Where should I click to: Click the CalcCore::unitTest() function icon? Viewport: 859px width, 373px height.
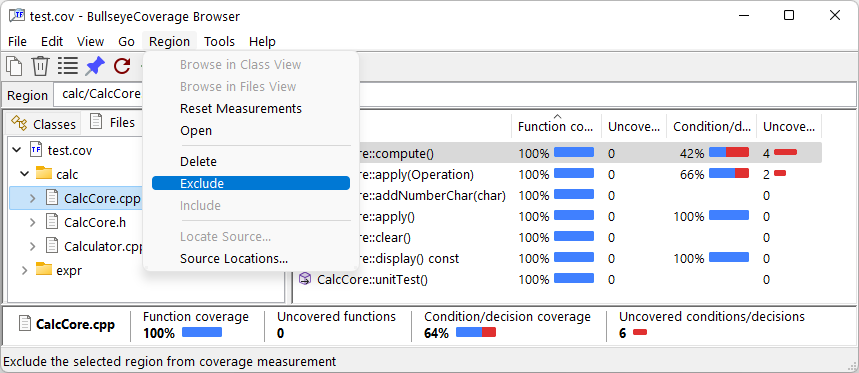tap(305, 279)
